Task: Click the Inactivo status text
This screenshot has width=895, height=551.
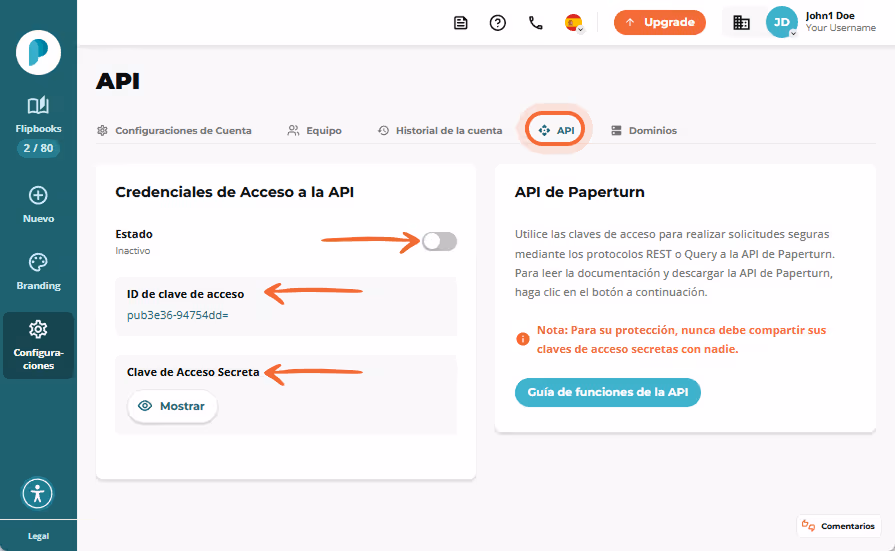Action: click(132, 251)
